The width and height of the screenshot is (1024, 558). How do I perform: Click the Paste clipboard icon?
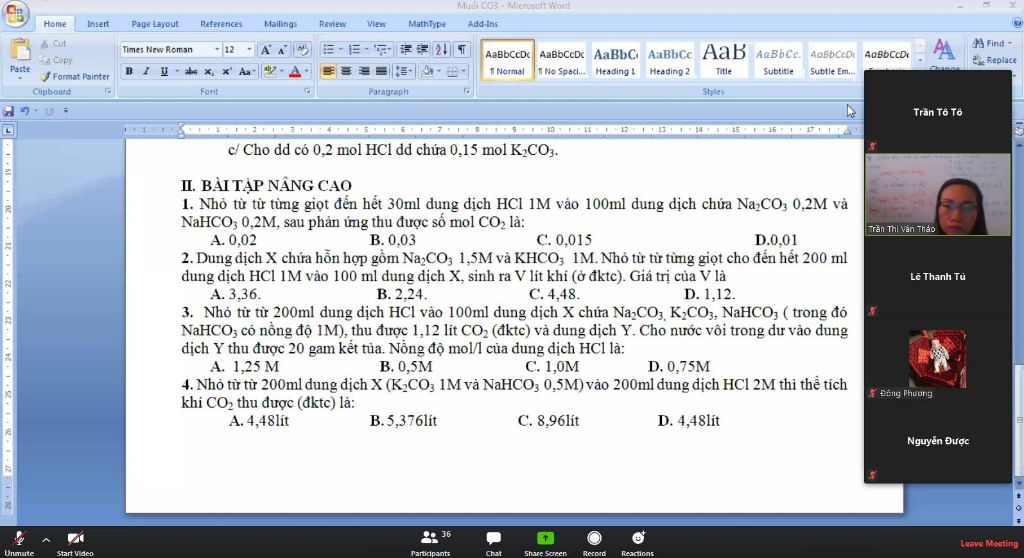click(x=20, y=50)
